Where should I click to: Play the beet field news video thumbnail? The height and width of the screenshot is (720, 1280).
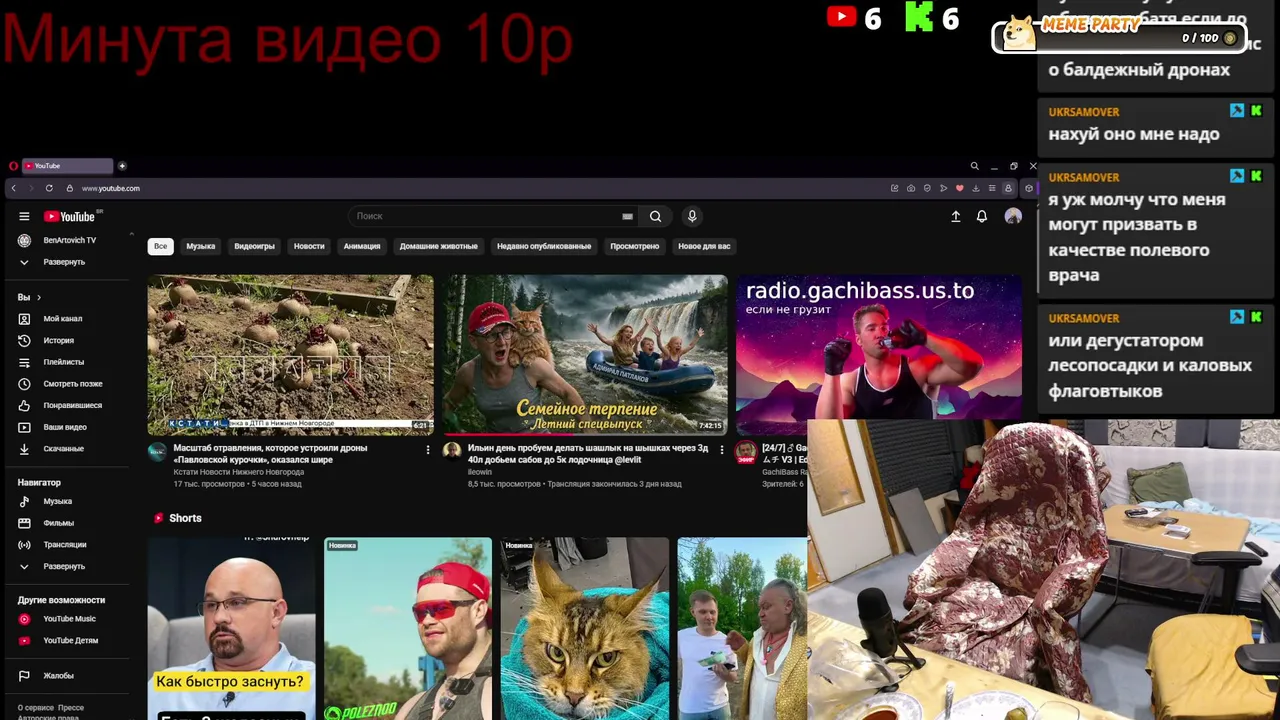(290, 354)
